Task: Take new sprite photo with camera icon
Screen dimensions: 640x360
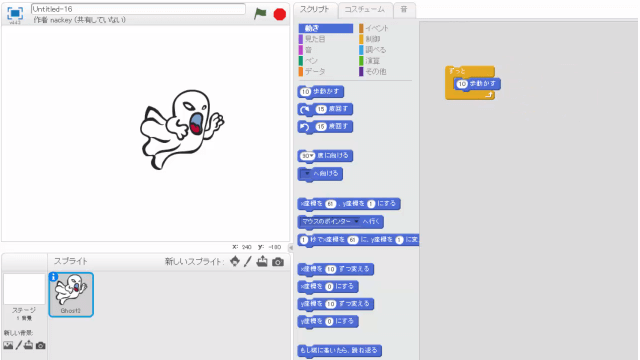Action: (278, 262)
